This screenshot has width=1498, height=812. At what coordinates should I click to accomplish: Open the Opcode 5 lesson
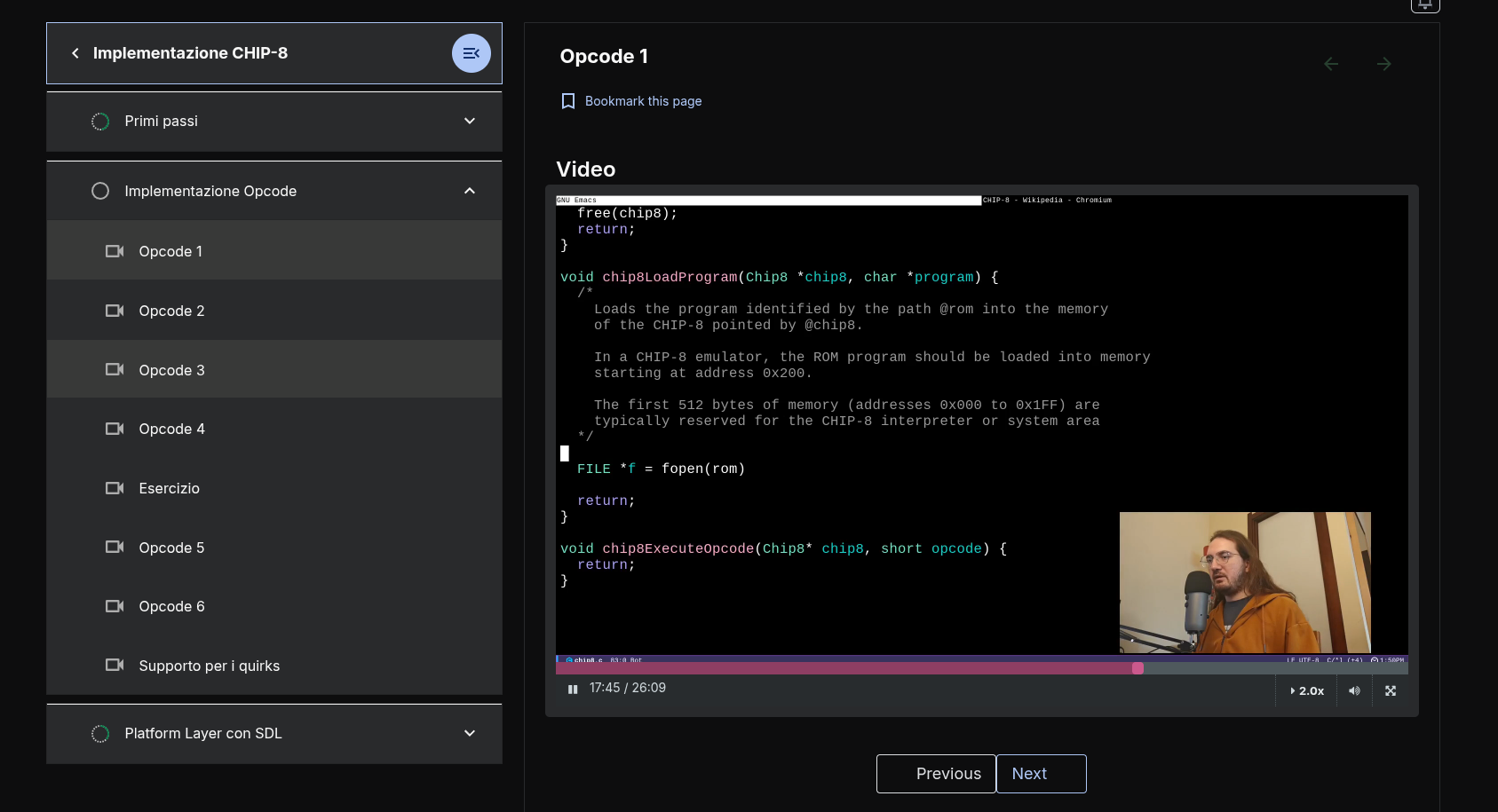coord(274,548)
